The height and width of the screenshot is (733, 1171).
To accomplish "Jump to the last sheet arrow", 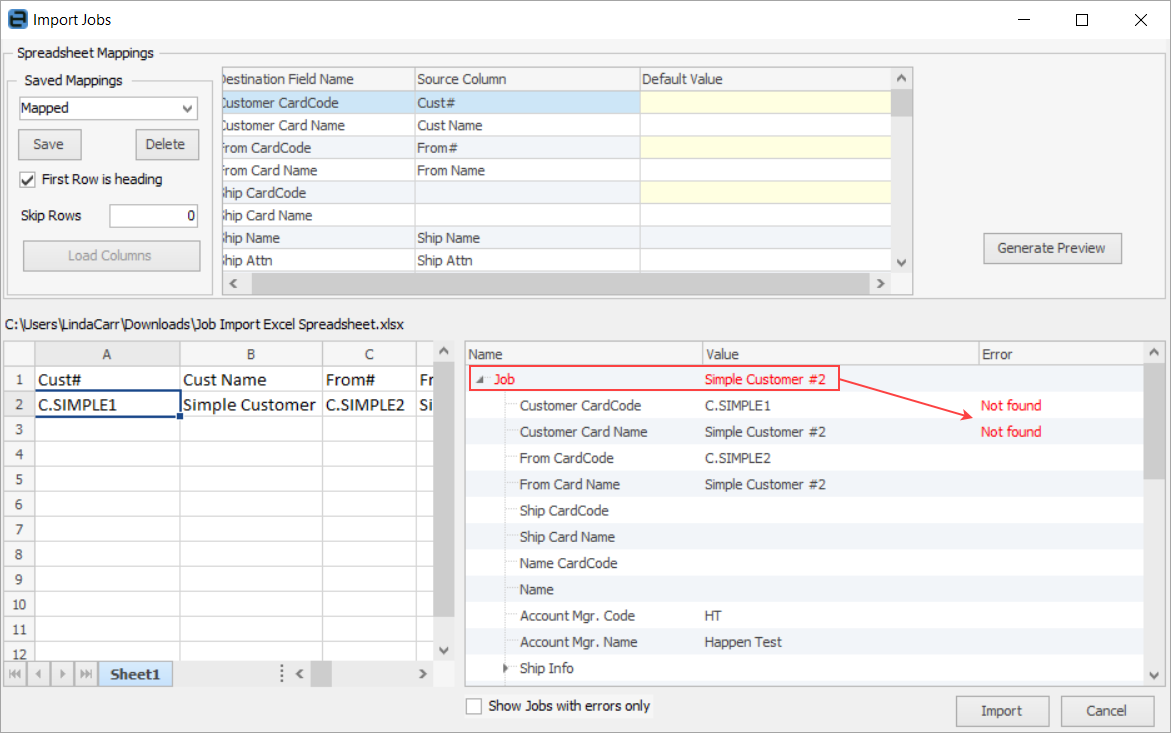I will (x=86, y=675).
